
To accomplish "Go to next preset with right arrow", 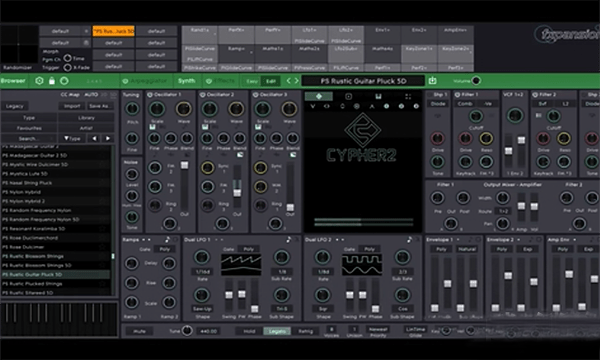I will click(296, 81).
